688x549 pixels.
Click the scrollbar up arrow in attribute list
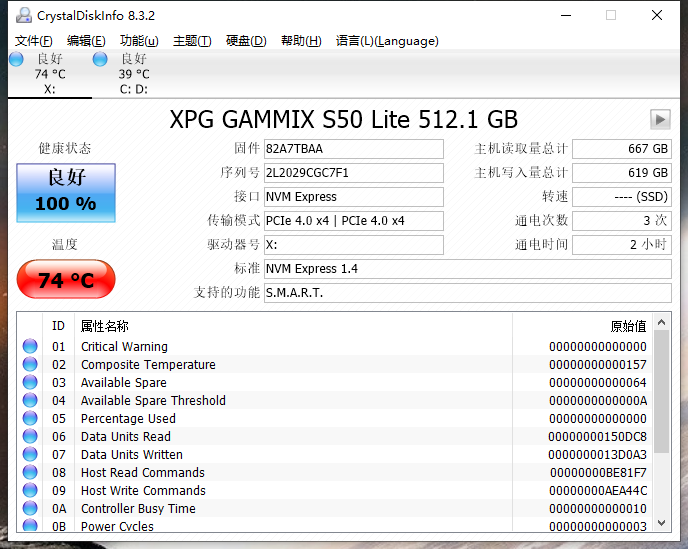[x=662, y=323]
